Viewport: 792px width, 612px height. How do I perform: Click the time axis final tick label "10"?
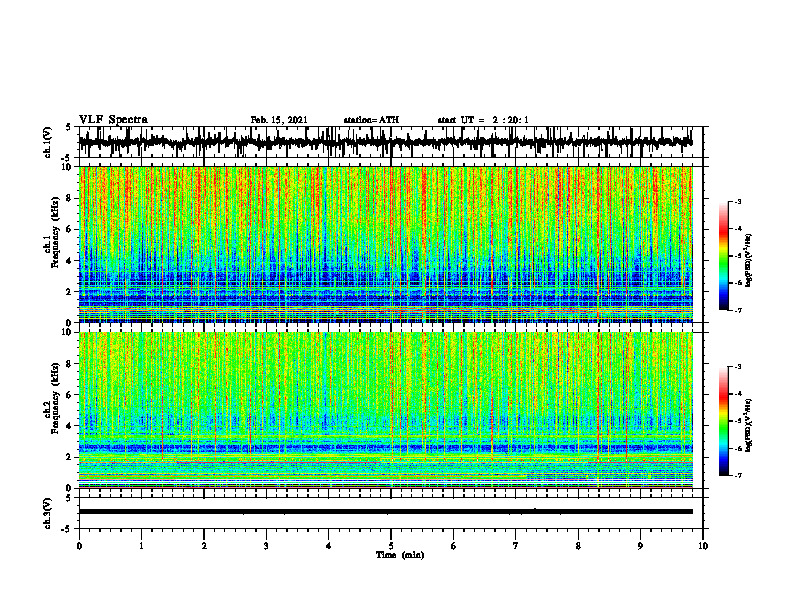pos(703,546)
